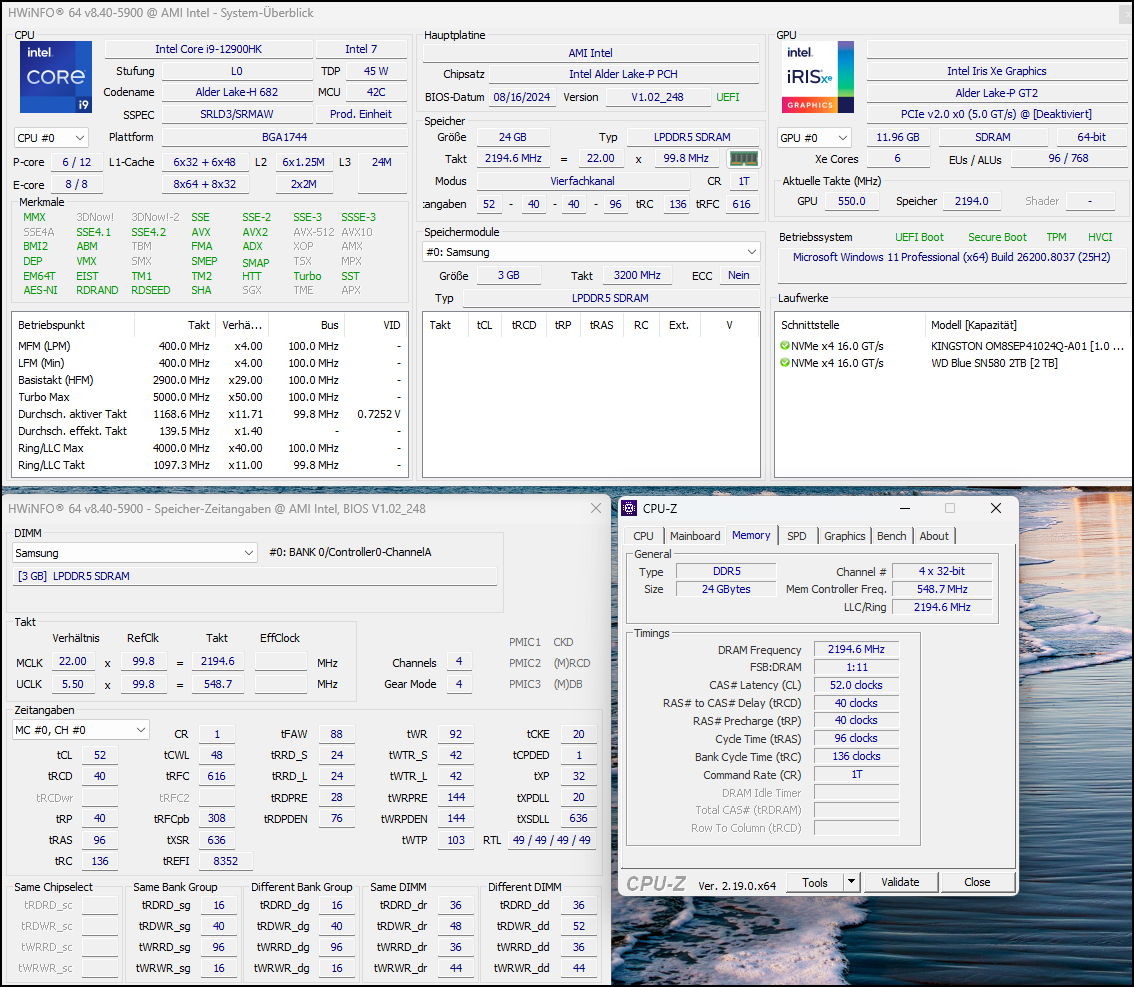Click the Modell [Kapazität] column header
Image resolution: width=1134 pixels, height=987 pixels.
point(1028,325)
